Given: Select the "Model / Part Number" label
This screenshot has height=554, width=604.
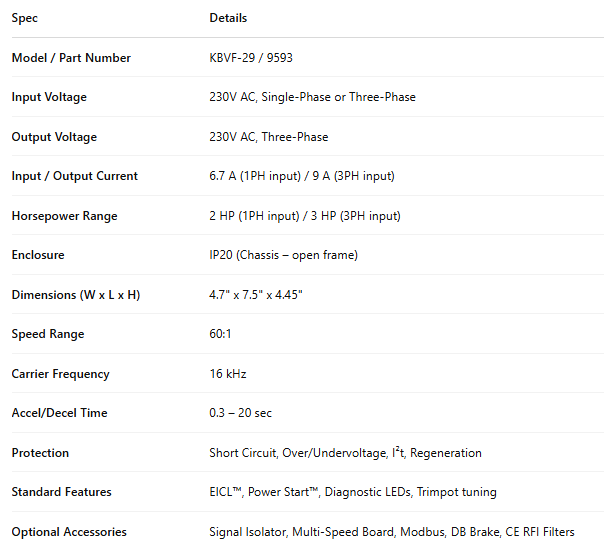Looking at the screenshot, I should (71, 58).
